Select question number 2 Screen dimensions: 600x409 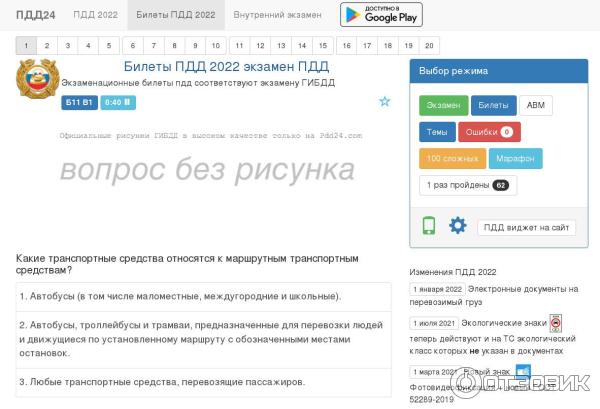pyautogui.click(x=47, y=46)
